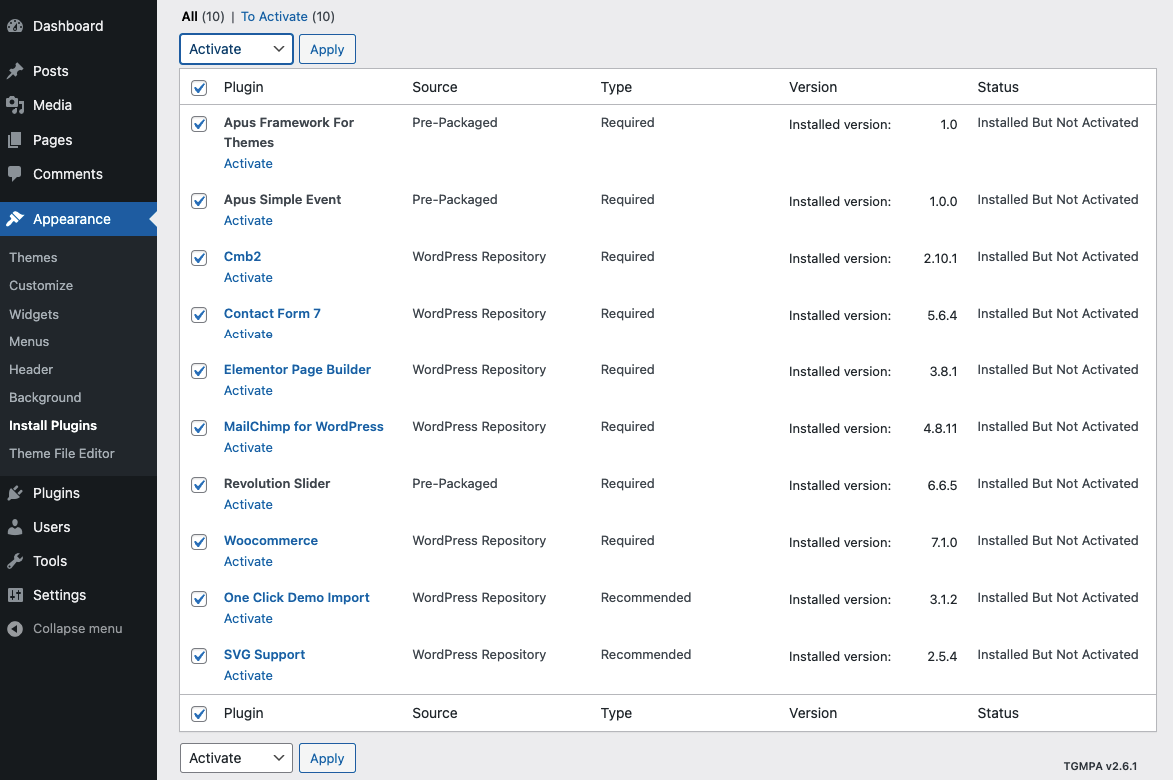Screen dimensions: 1173x780
Task: Click the Users person icon
Action: 15,527
